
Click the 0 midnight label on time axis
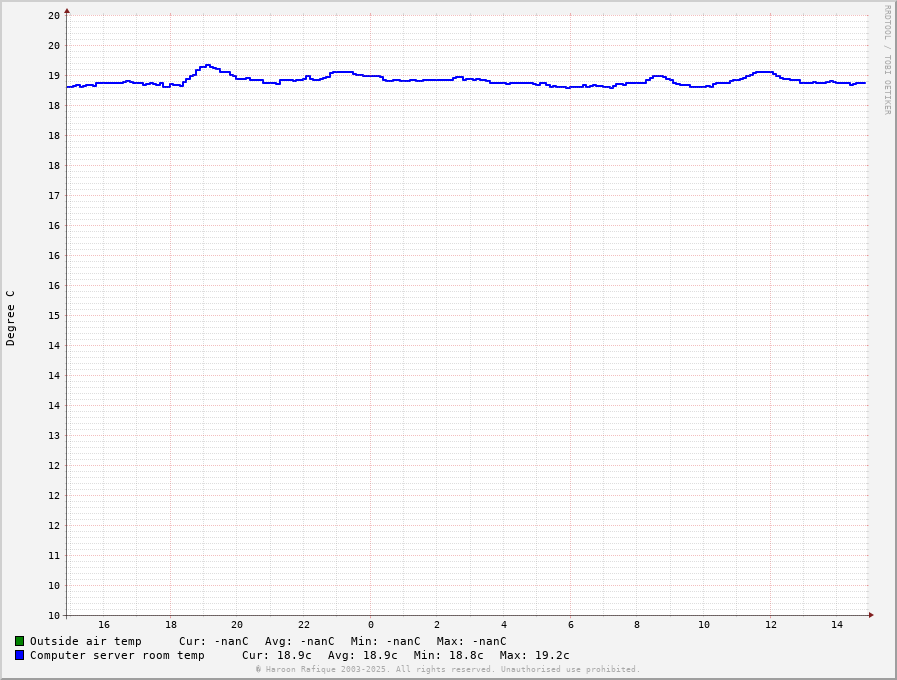pos(370,625)
